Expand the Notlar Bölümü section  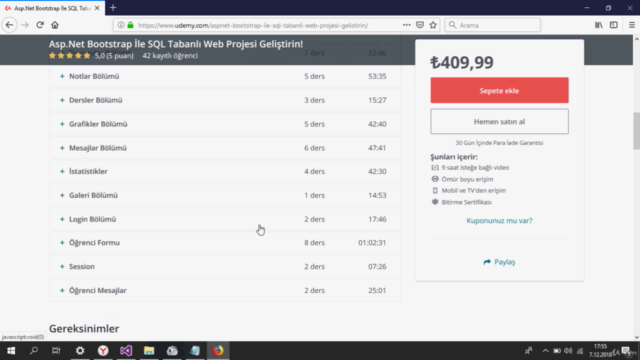224,76
